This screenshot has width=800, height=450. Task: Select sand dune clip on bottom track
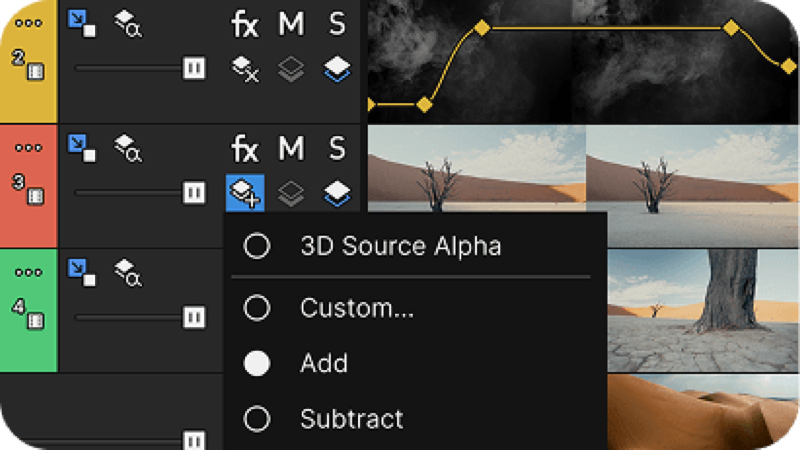pyautogui.click(x=703, y=412)
